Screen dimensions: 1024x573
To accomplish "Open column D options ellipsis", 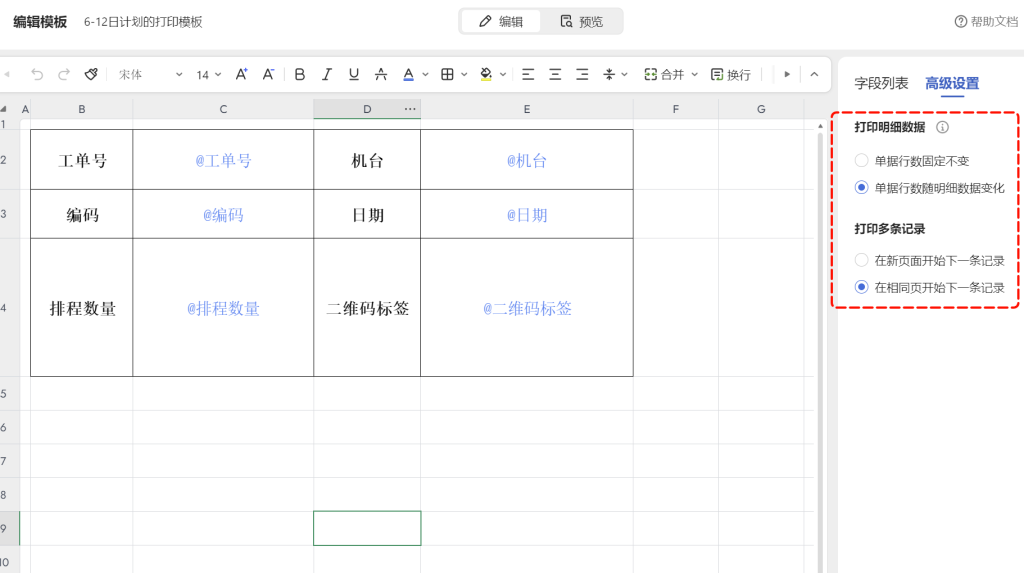I will [x=410, y=109].
